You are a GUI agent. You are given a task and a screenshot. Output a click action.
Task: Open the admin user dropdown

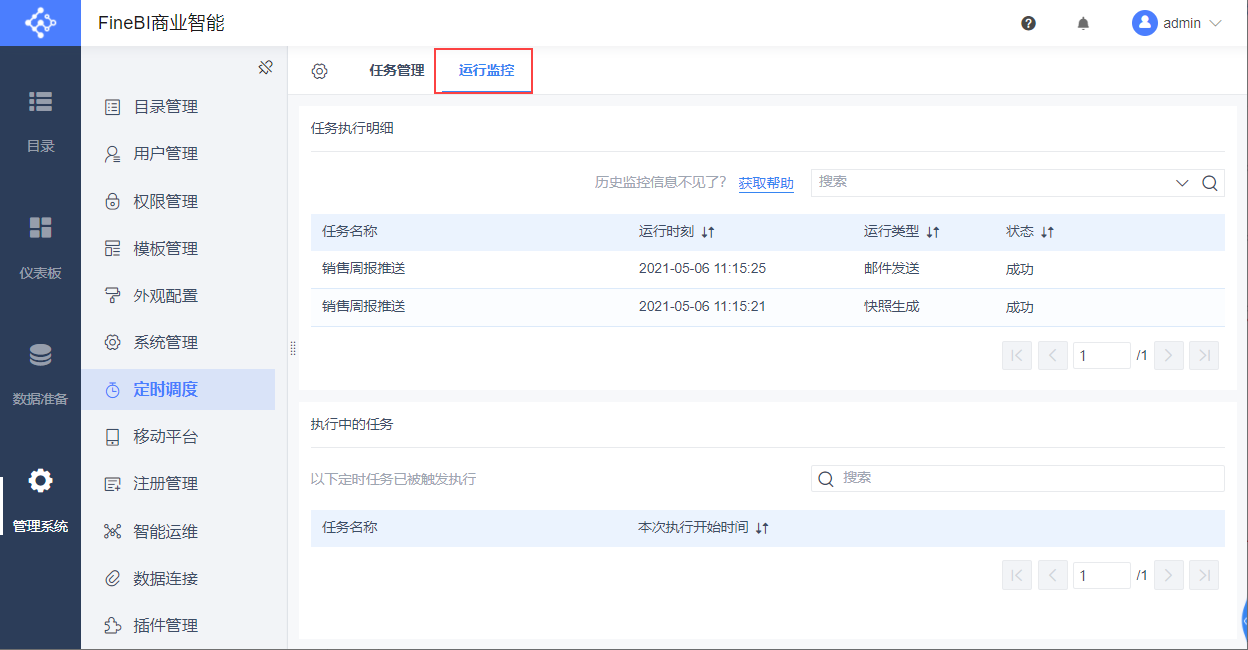pyautogui.click(x=1177, y=23)
